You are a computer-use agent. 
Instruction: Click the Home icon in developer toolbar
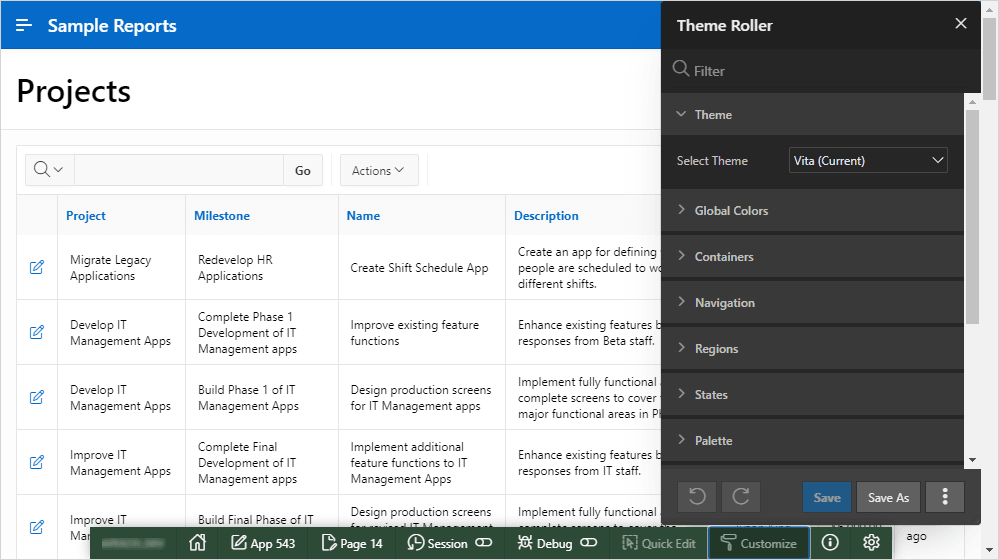pyautogui.click(x=197, y=543)
